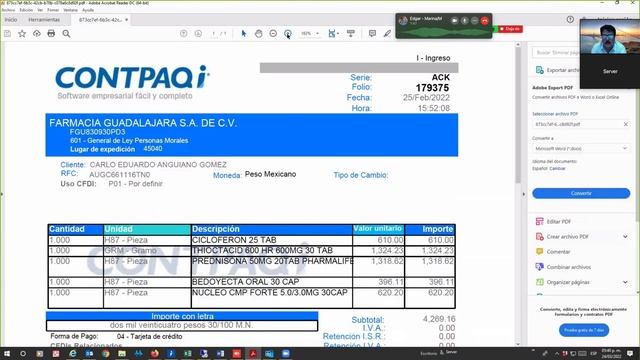
Task: Open the Firmar menu
Action: point(53,10)
